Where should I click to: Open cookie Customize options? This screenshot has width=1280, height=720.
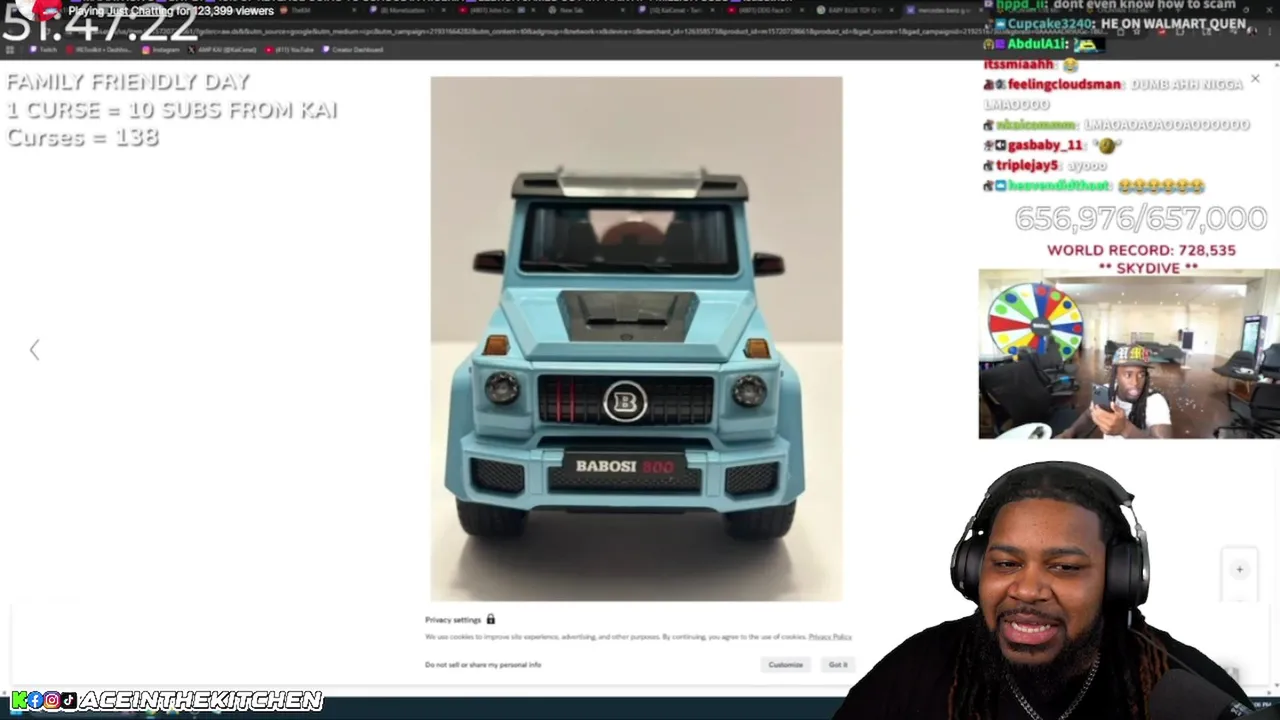[x=785, y=665]
